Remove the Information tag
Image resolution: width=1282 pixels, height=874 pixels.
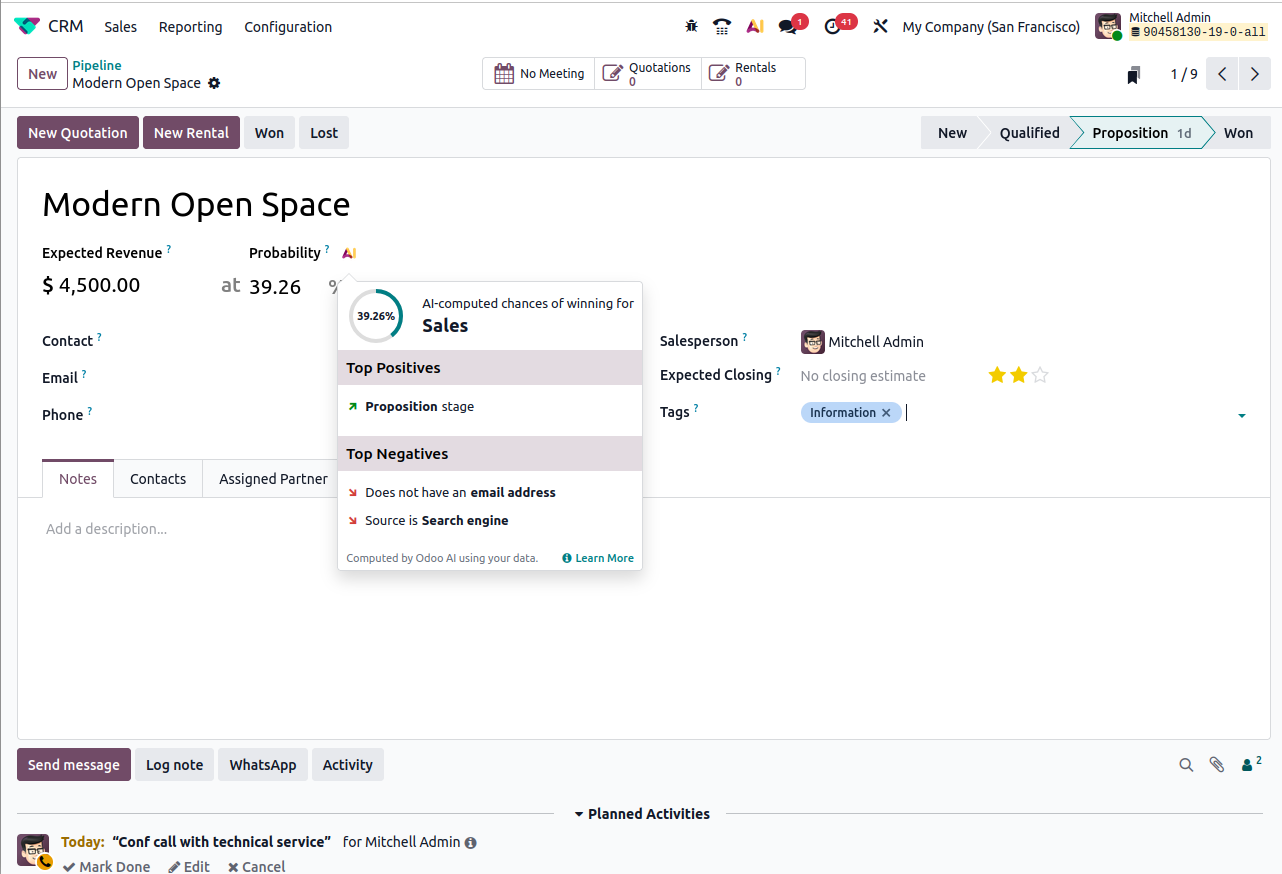(x=886, y=413)
